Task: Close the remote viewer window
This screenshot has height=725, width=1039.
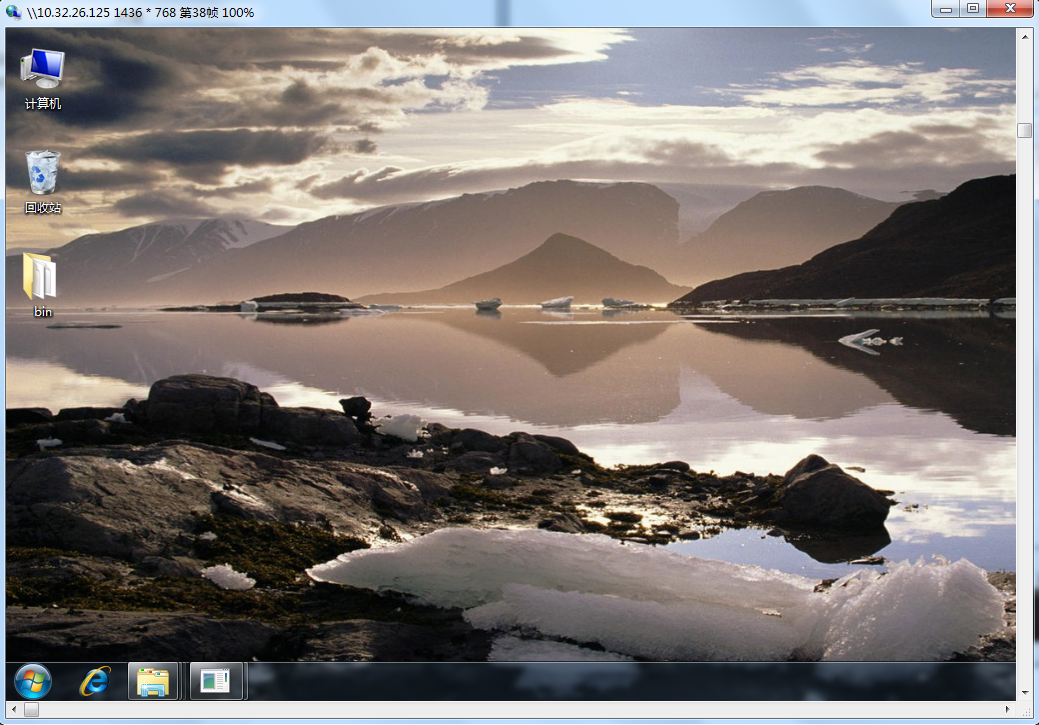Action: [x=1010, y=9]
